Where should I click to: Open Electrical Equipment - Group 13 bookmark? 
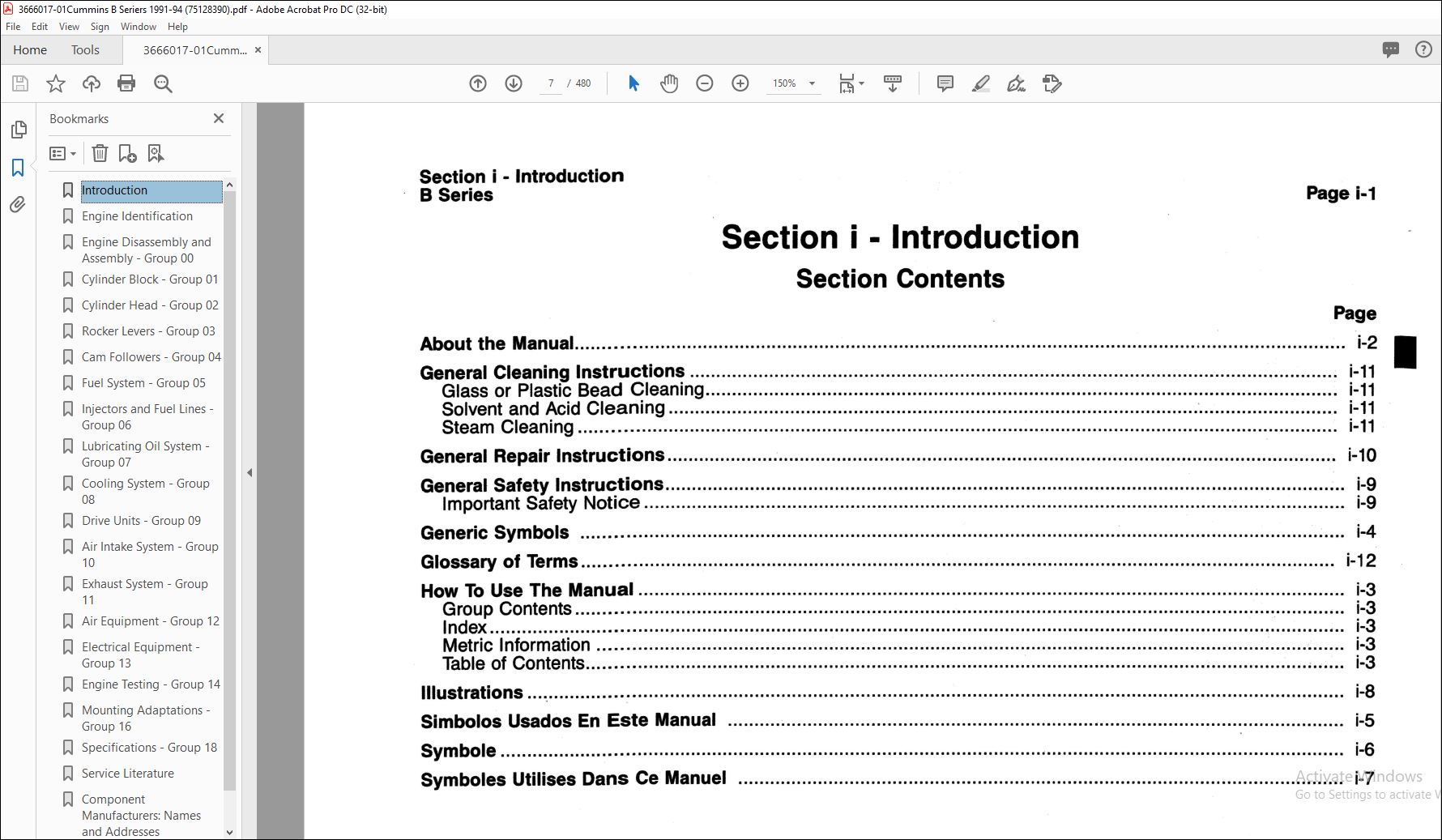click(141, 655)
